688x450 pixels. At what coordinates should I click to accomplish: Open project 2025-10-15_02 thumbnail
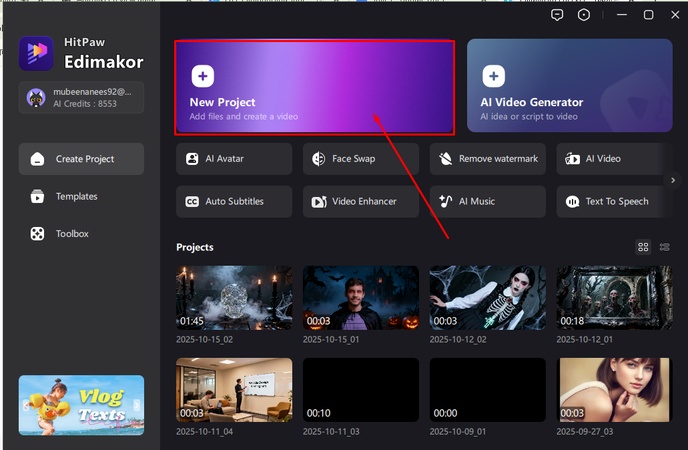[234, 298]
